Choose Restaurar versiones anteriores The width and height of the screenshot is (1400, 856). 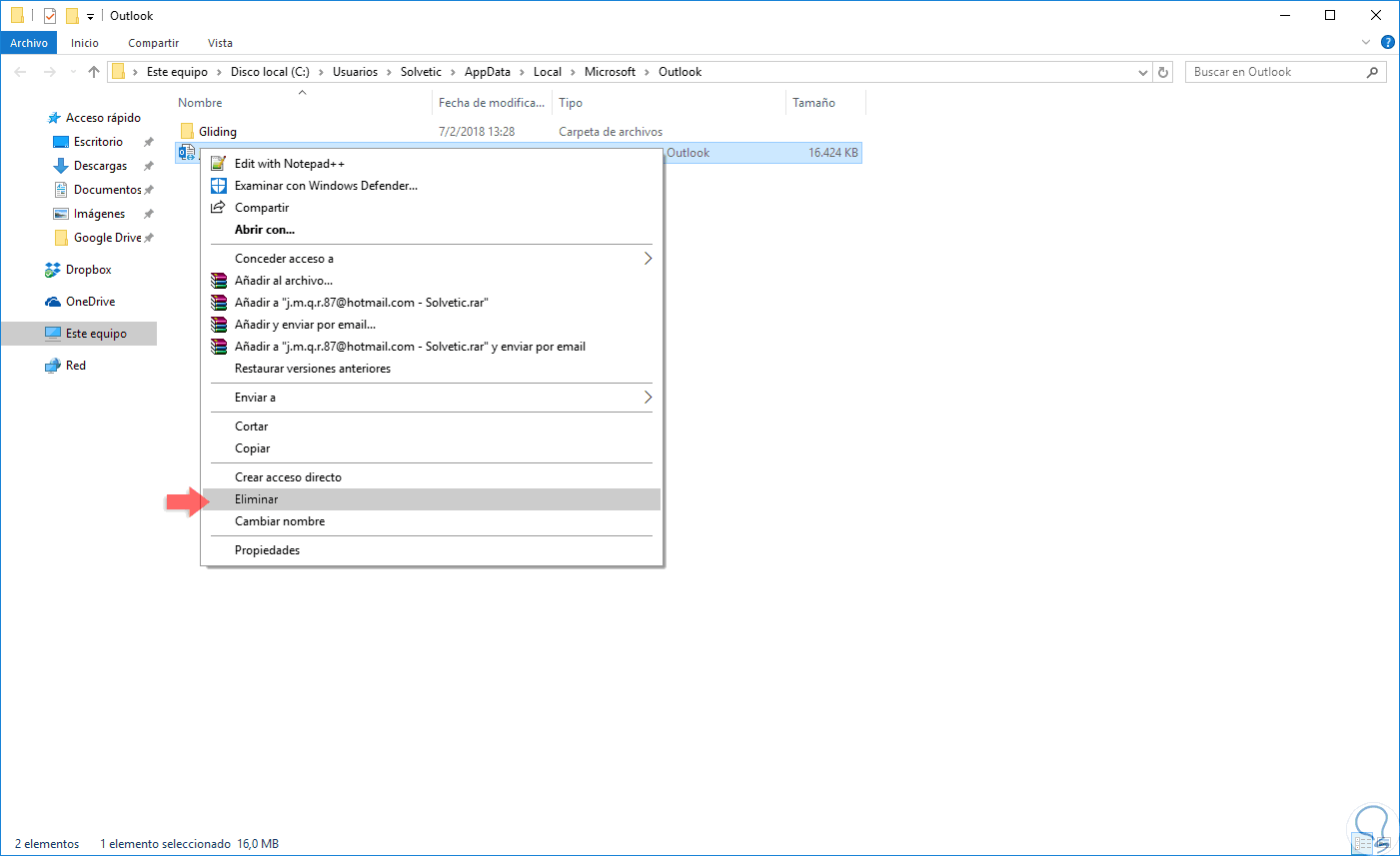(x=432, y=369)
